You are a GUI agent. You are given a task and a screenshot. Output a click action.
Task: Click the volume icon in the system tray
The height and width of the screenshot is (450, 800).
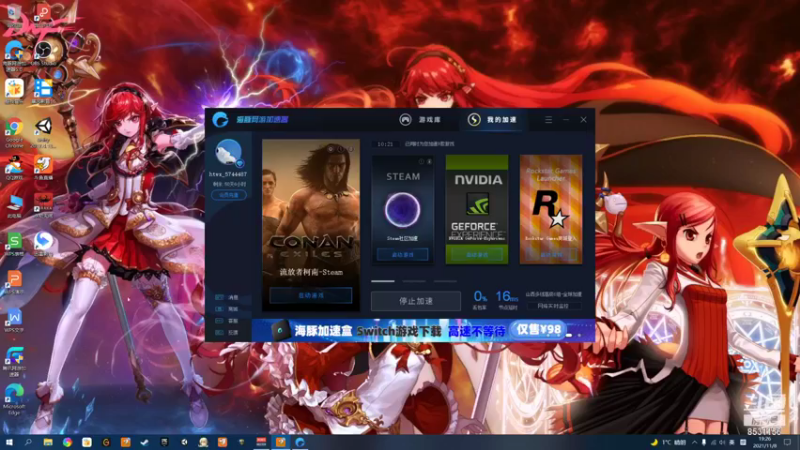click(722, 442)
